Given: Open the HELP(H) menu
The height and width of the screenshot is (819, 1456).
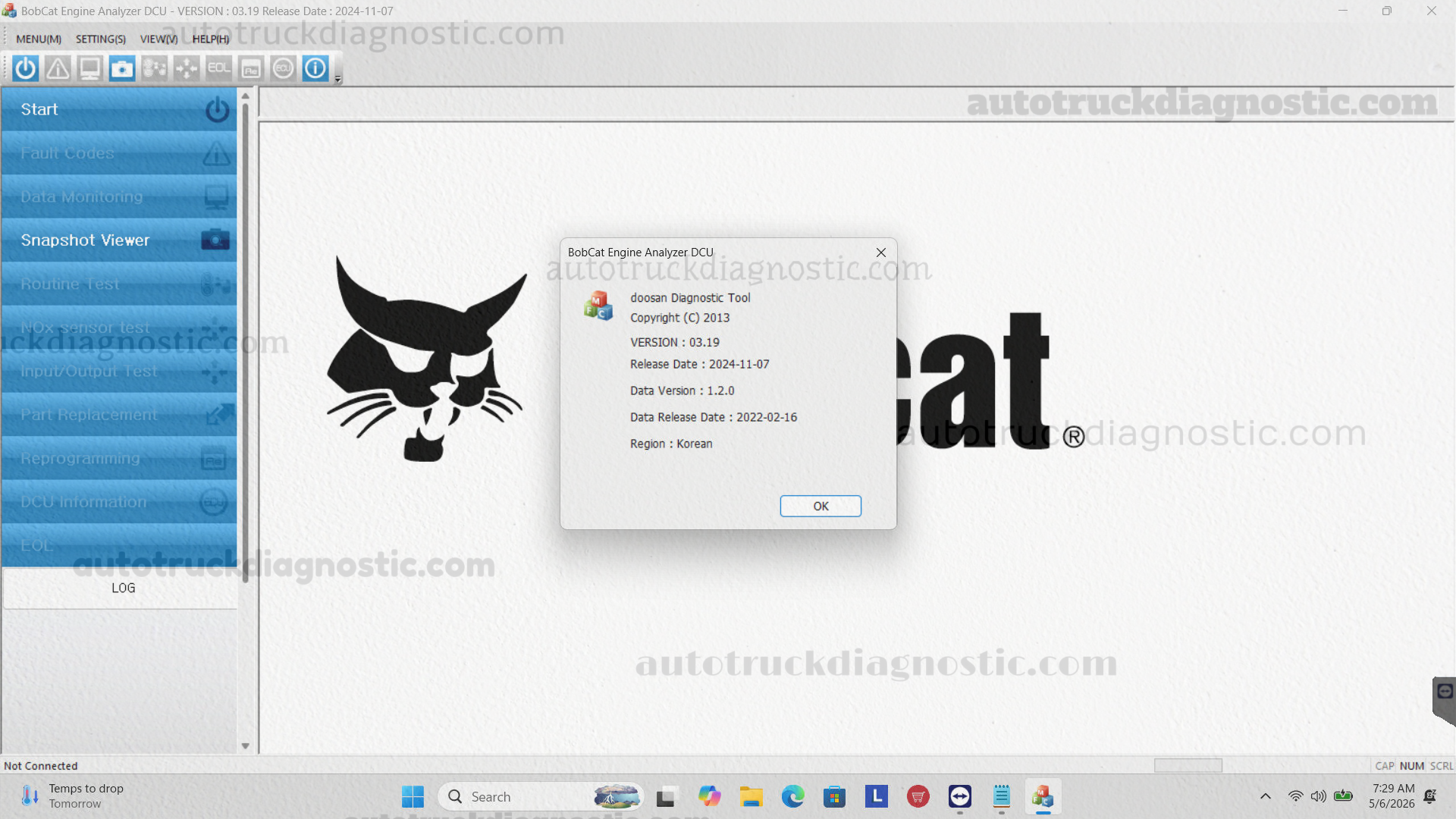Looking at the screenshot, I should (x=211, y=39).
